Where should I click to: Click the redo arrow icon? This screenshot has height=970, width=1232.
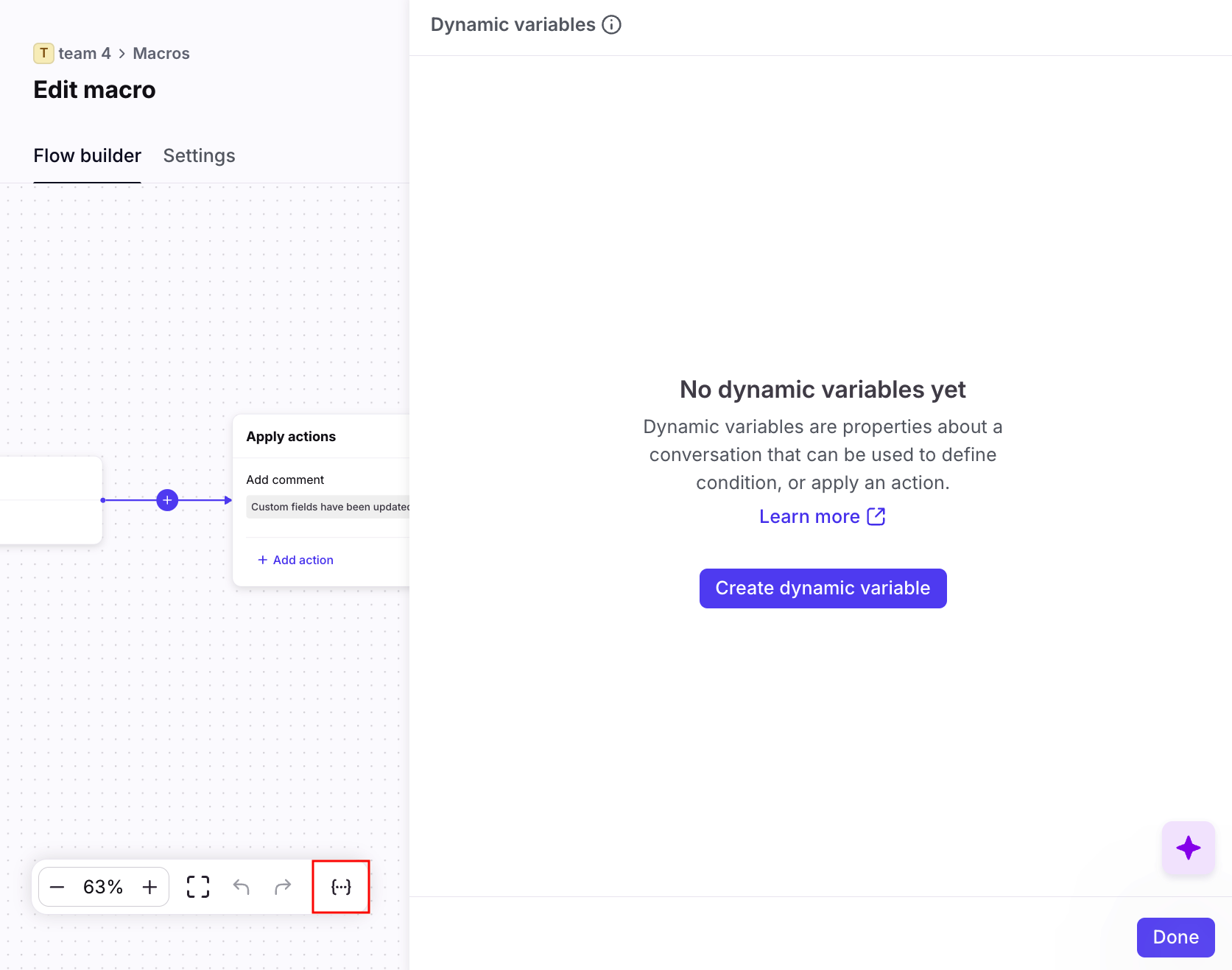[283, 887]
